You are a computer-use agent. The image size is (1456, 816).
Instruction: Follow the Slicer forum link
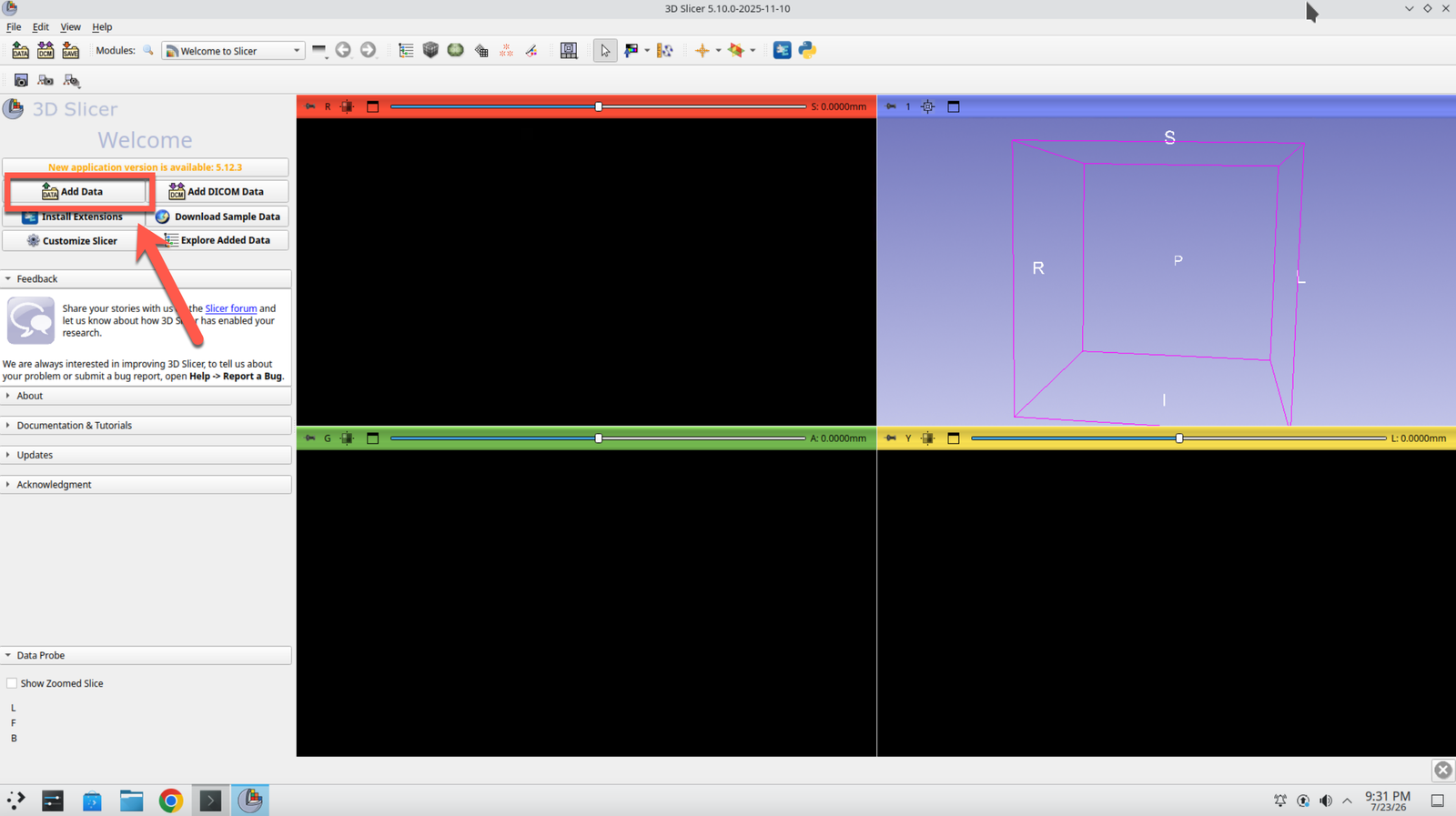coord(230,308)
